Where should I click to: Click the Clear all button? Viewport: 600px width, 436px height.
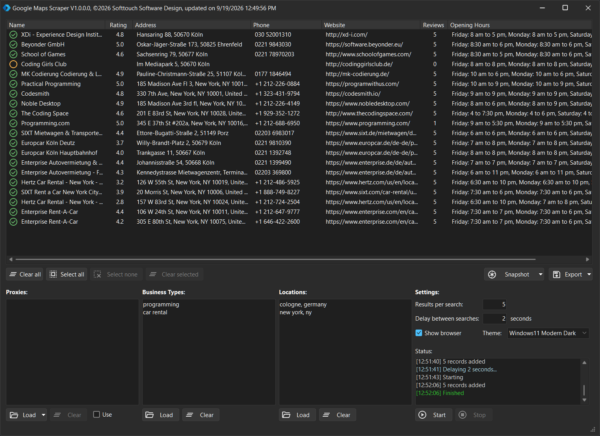25,274
